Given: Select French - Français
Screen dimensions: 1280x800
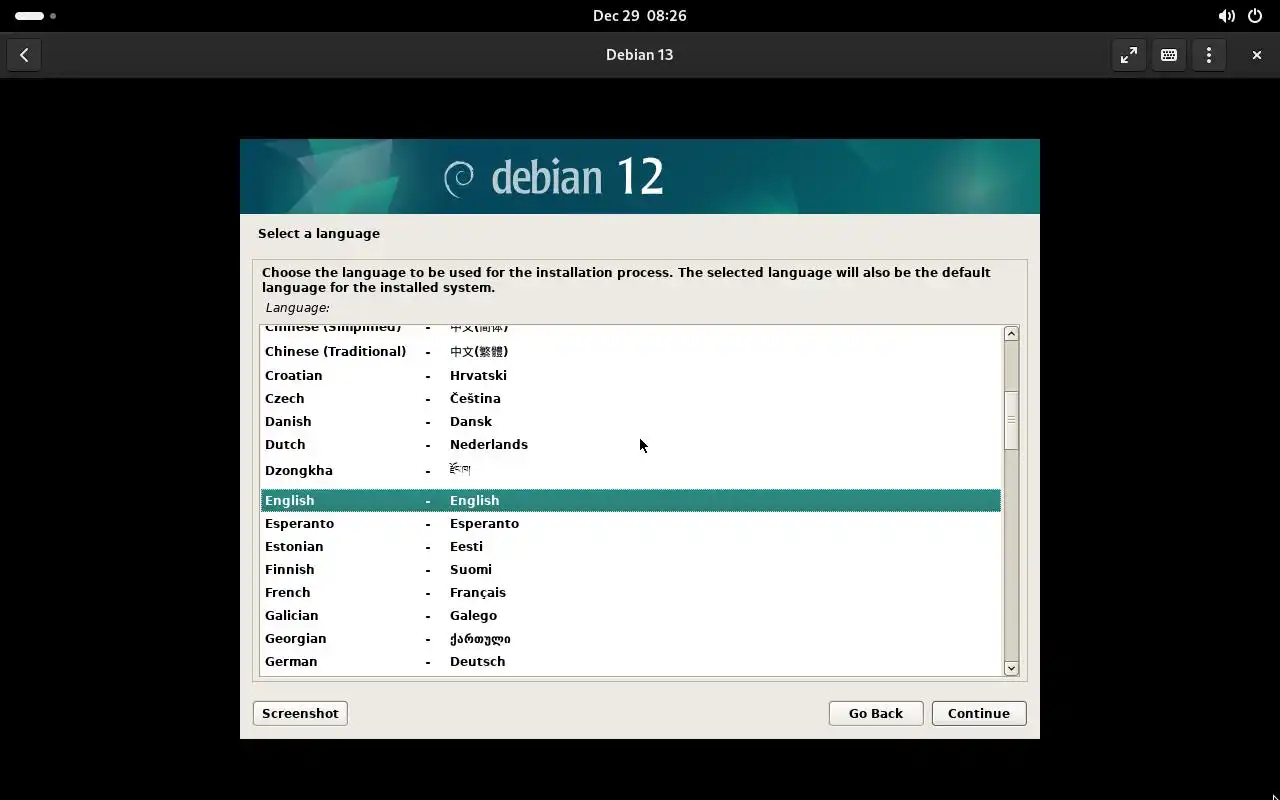Looking at the screenshot, I should coord(630,592).
